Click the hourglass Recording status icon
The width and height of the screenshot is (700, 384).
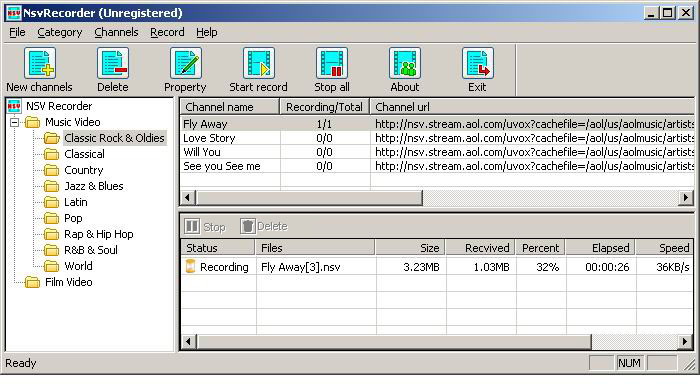coord(191,267)
